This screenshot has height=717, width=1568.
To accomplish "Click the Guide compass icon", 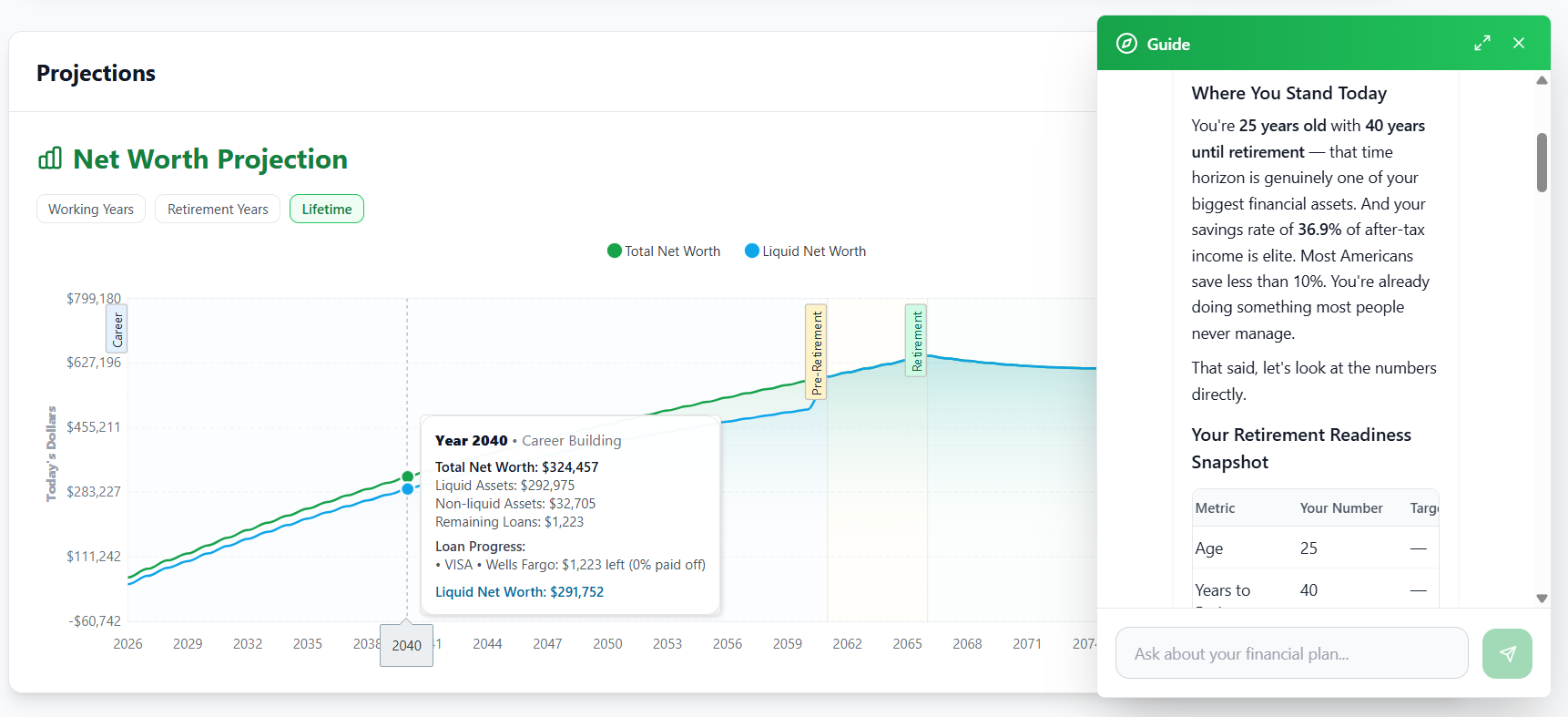I will [1126, 44].
